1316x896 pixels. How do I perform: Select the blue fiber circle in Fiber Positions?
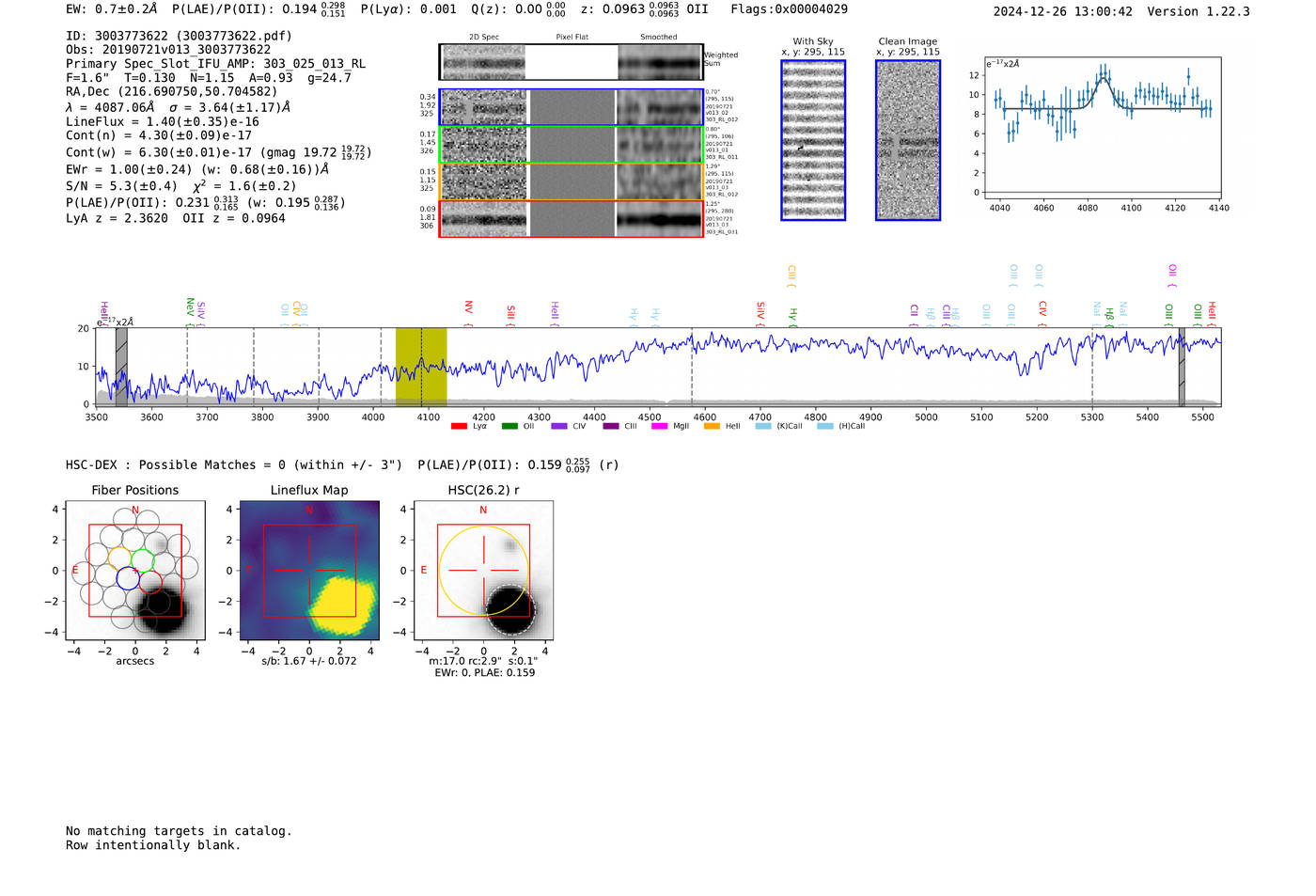click(x=128, y=578)
